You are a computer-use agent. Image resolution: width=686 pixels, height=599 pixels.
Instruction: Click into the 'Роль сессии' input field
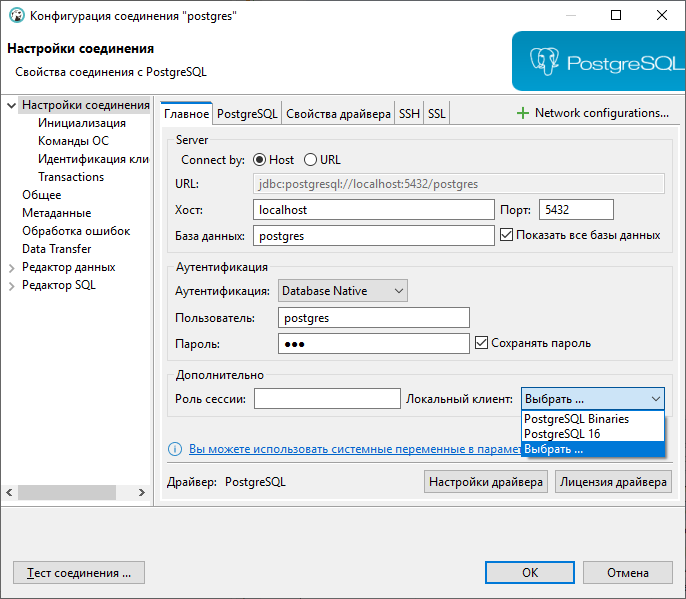pos(327,399)
